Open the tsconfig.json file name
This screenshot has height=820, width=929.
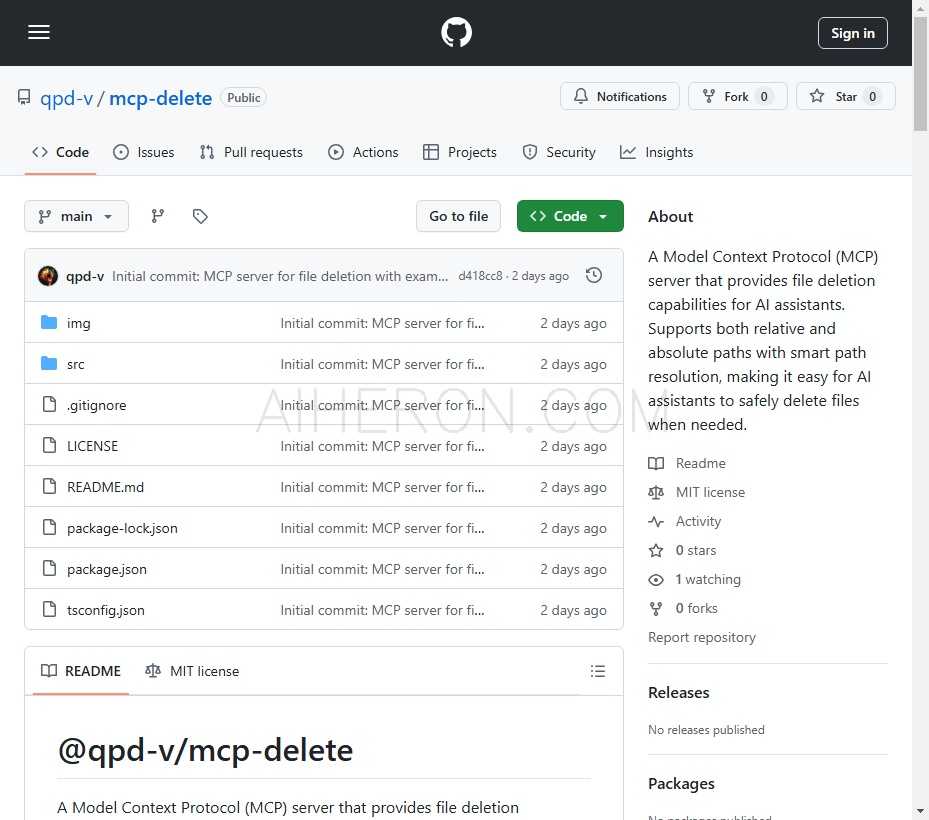click(x=105, y=610)
